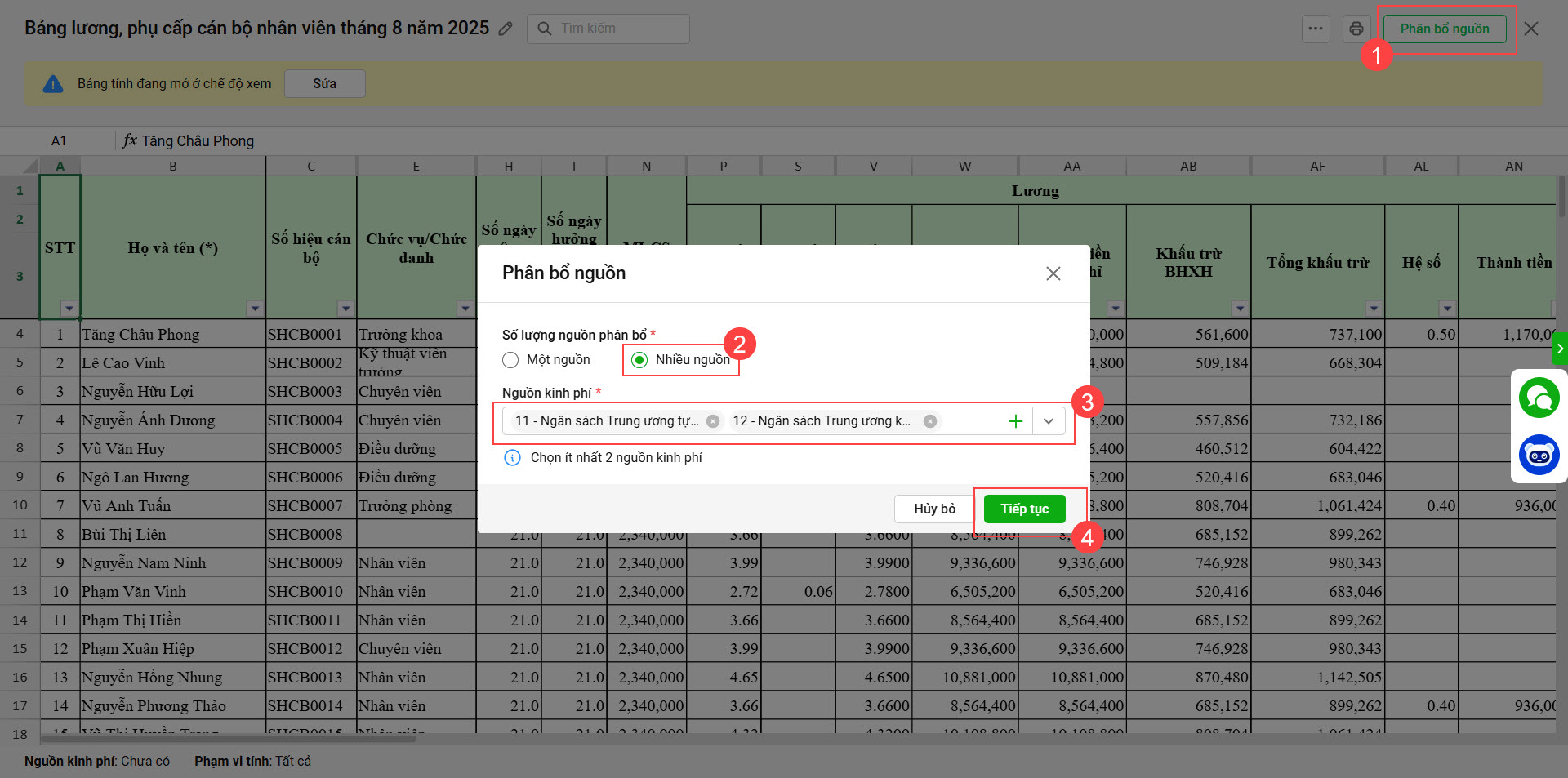
Task: Open the 'Họ và tên' column filter dropdown
Action: point(255,309)
